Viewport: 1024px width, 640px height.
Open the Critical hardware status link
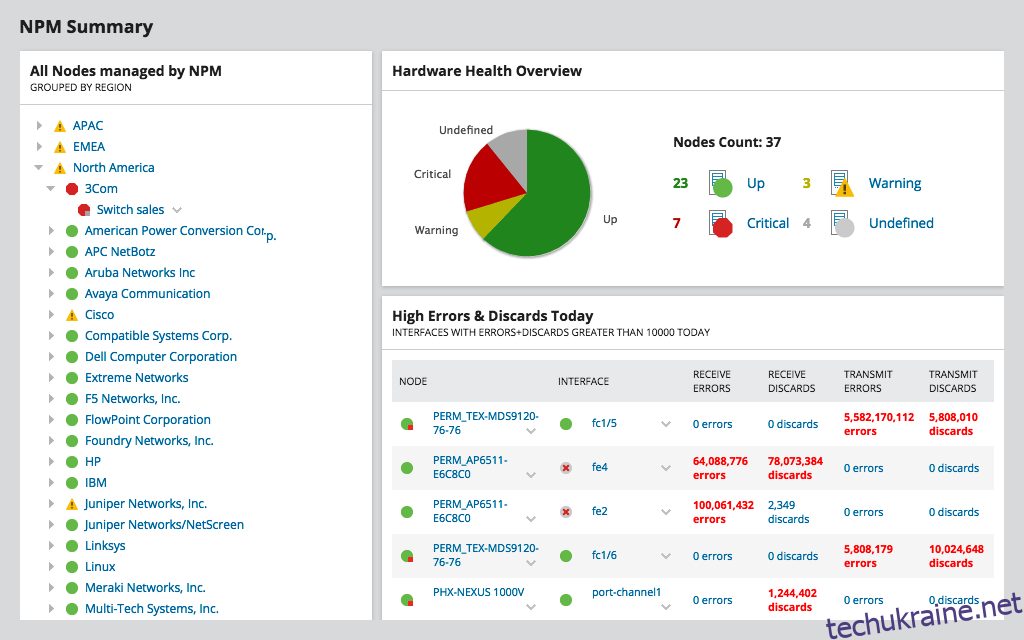click(768, 223)
